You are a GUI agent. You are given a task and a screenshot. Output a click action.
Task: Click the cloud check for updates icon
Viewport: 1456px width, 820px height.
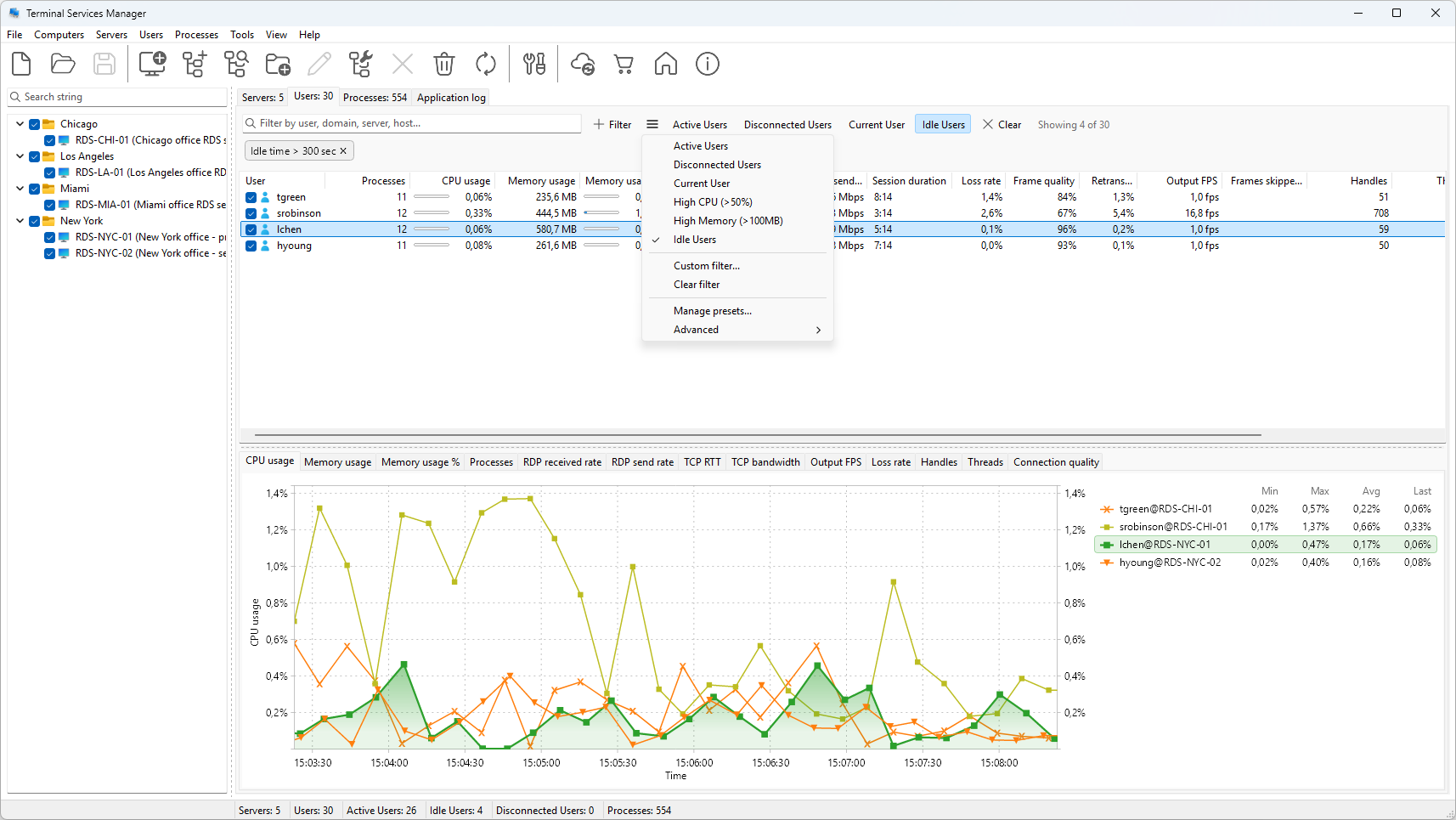pos(583,64)
